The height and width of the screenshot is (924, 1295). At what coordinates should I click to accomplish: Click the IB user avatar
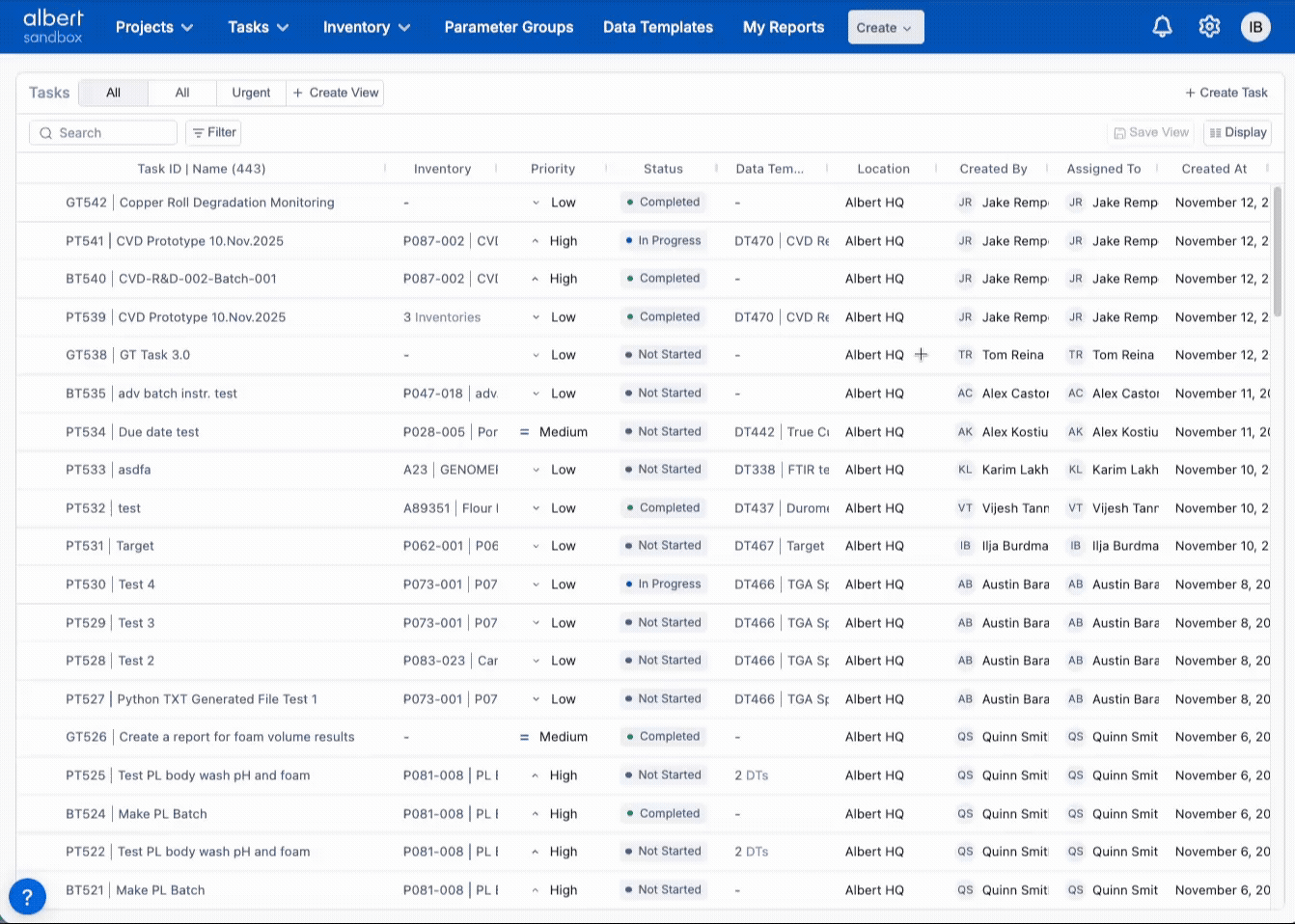click(x=1255, y=27)
